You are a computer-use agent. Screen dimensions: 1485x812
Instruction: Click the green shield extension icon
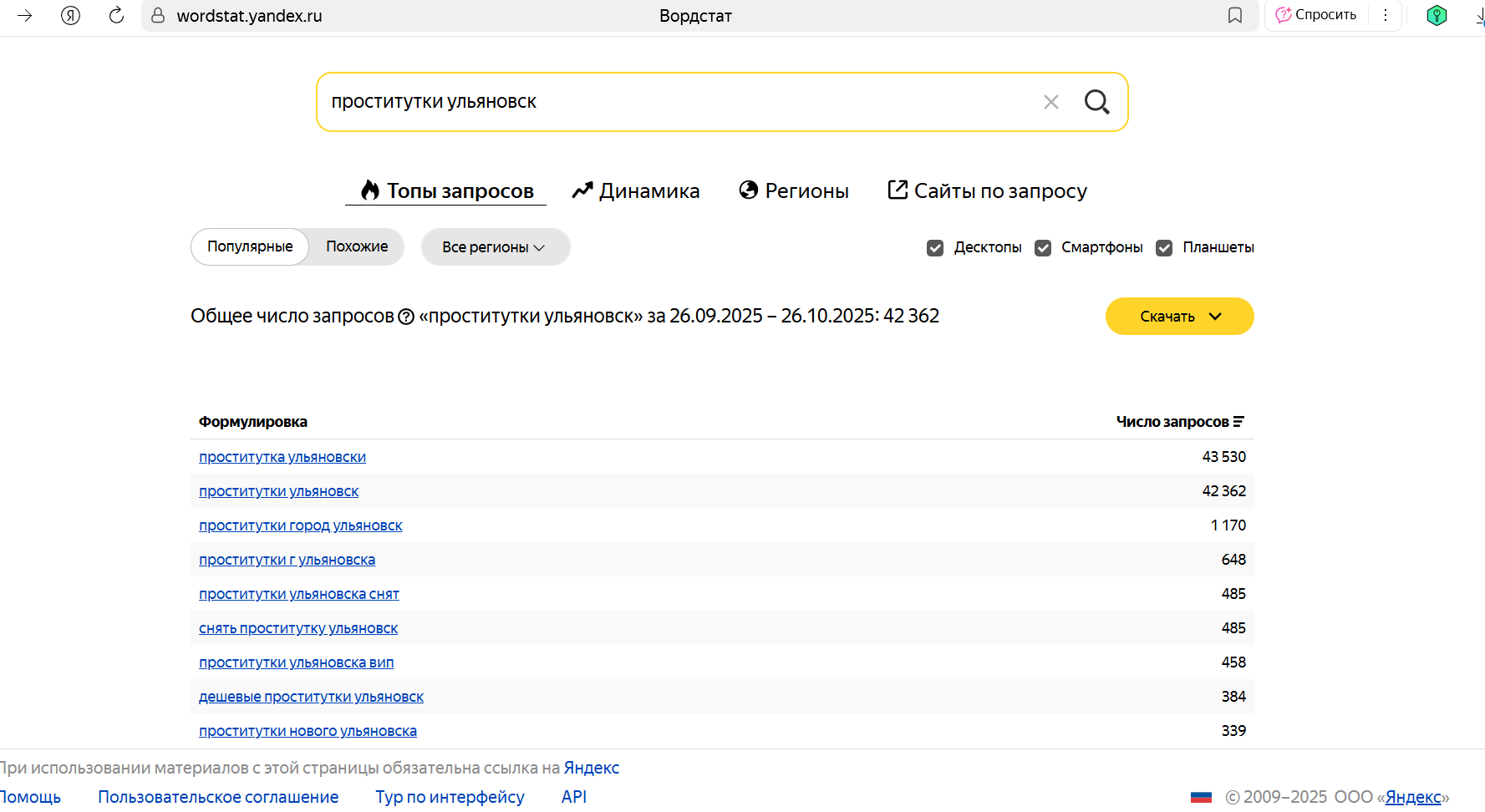click(1436, 15)
